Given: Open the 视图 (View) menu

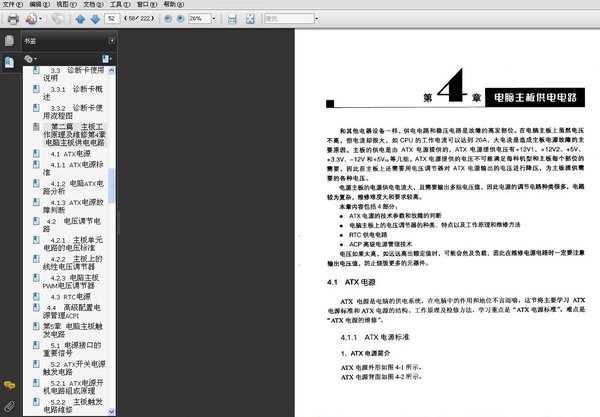Looking at the screenshot, I should tap(66, 4).
